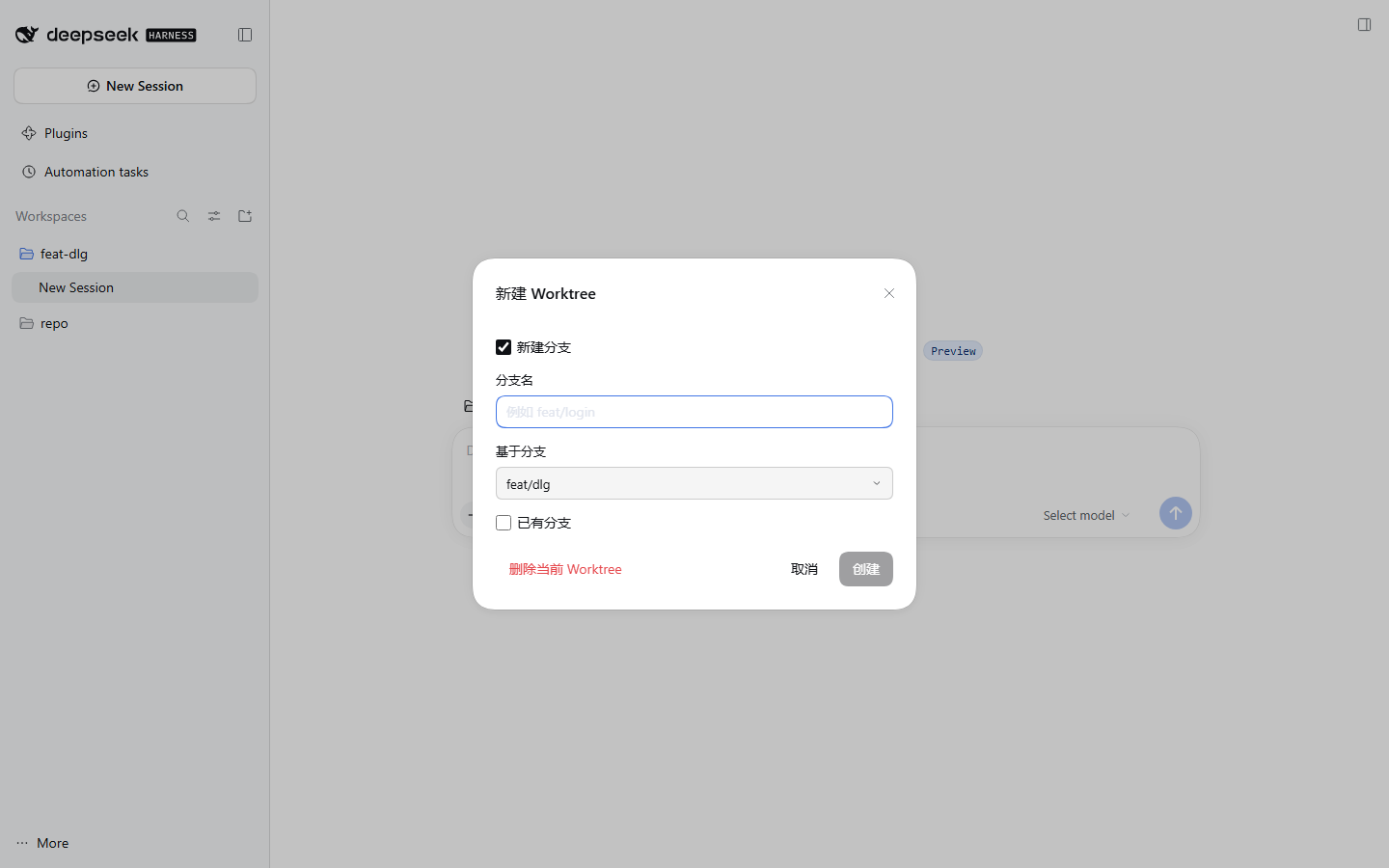Screen dimensions: 1389x868
Task: Check the 已有分支 checkbox
Action: [504, 523]
